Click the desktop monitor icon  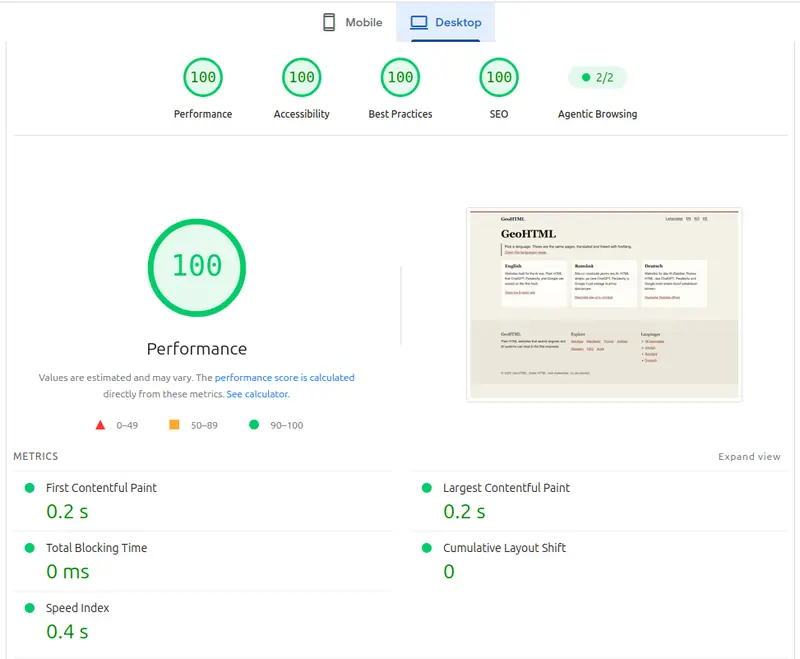click(419, 22)
